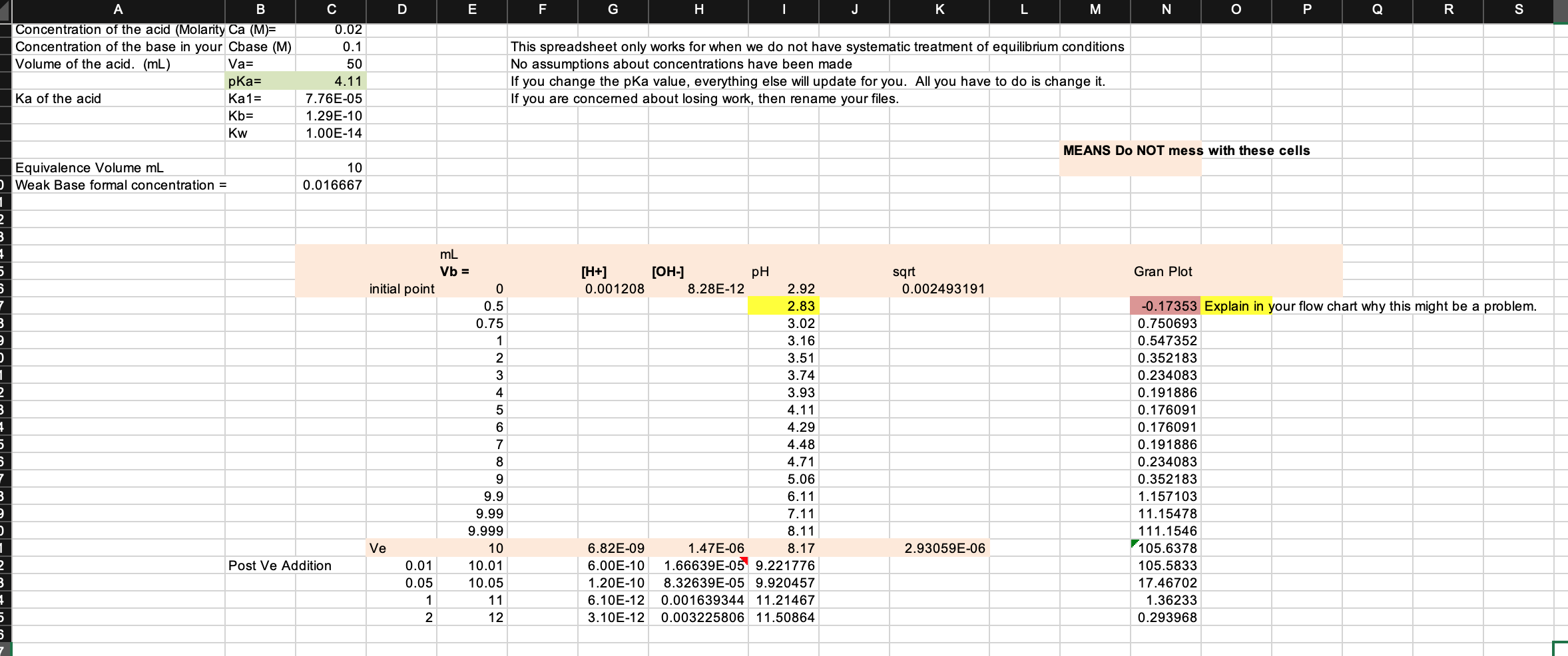The height and width of the screenshot is (656, 1568).
Task: Click the 'Gran Plot' heading cell
Action: point(1166,271)
